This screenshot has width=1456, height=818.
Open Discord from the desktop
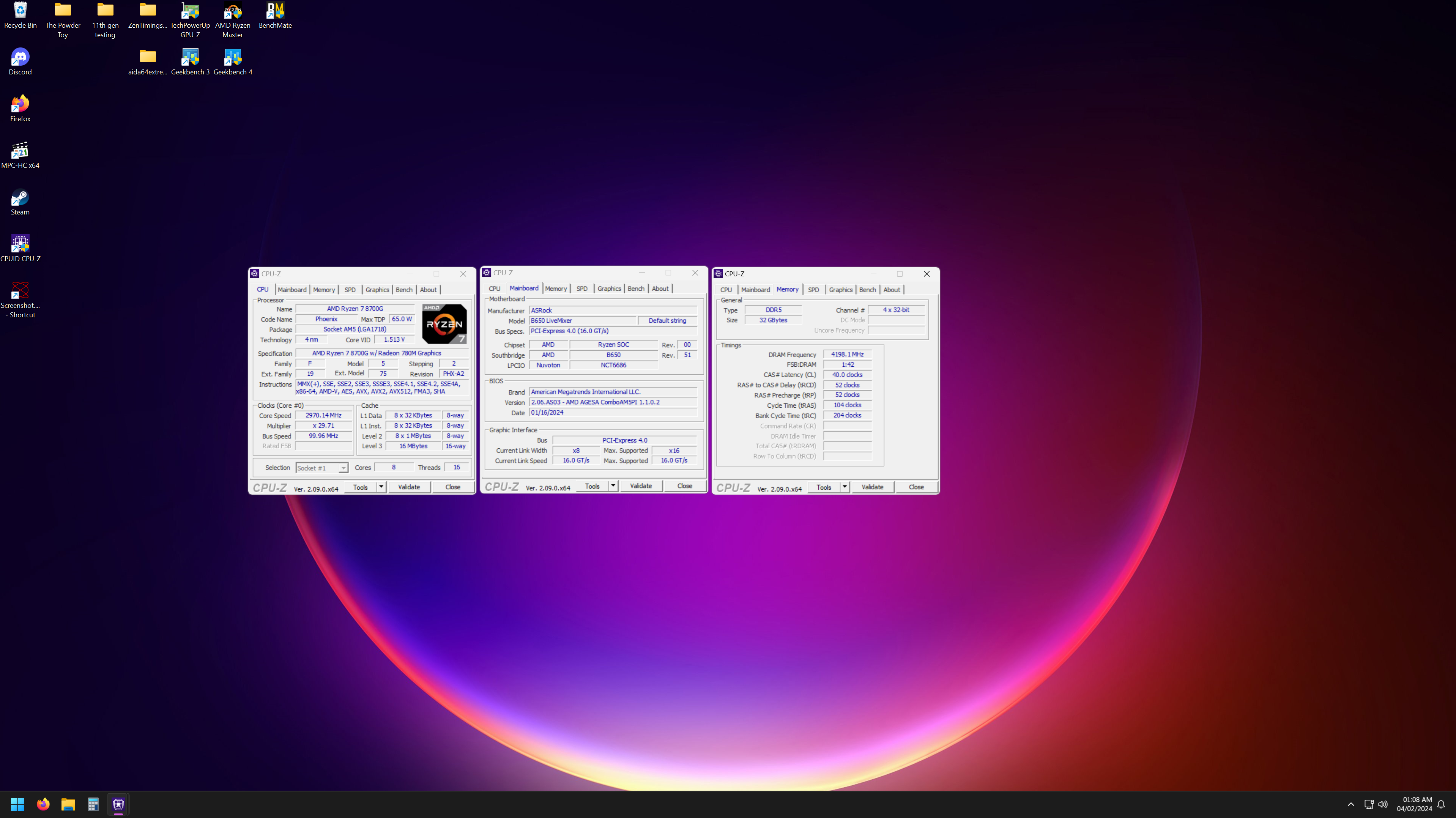20,61
